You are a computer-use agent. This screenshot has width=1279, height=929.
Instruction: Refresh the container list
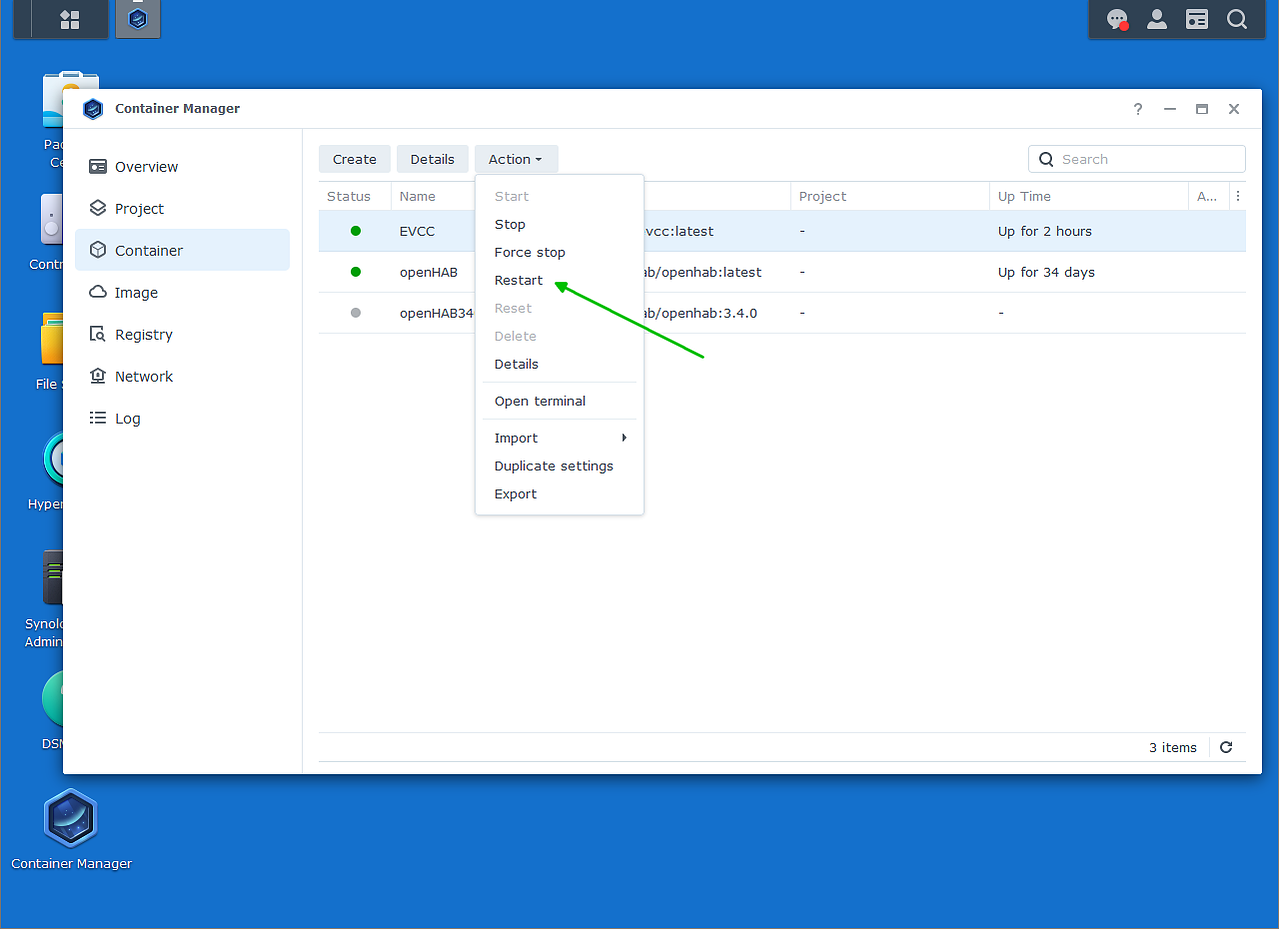[x=1226, y=747]
